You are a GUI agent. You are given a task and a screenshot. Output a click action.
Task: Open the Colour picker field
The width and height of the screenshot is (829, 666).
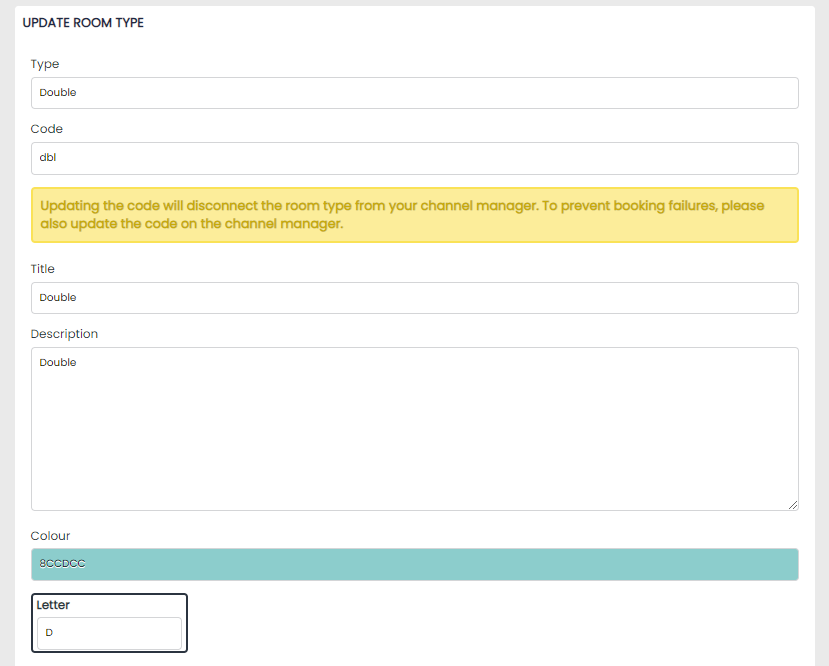click(414, 564)
